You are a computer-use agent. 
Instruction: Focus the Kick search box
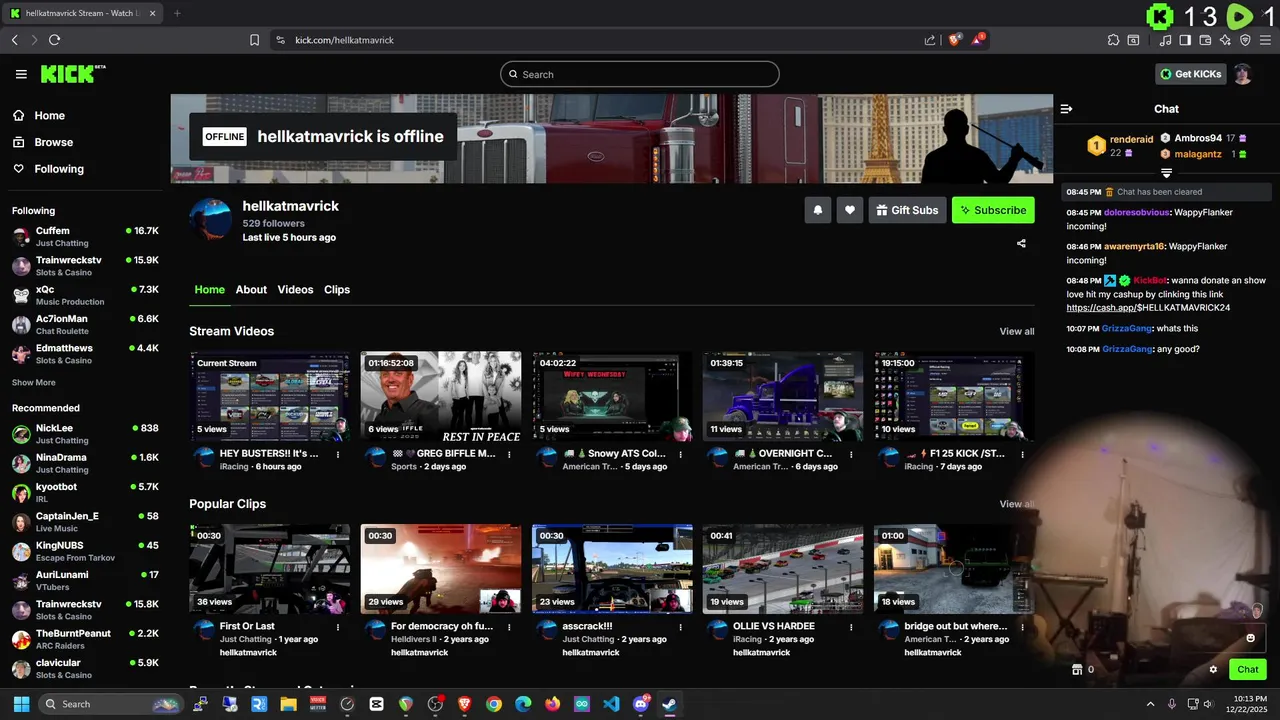(x=640, y=74)
